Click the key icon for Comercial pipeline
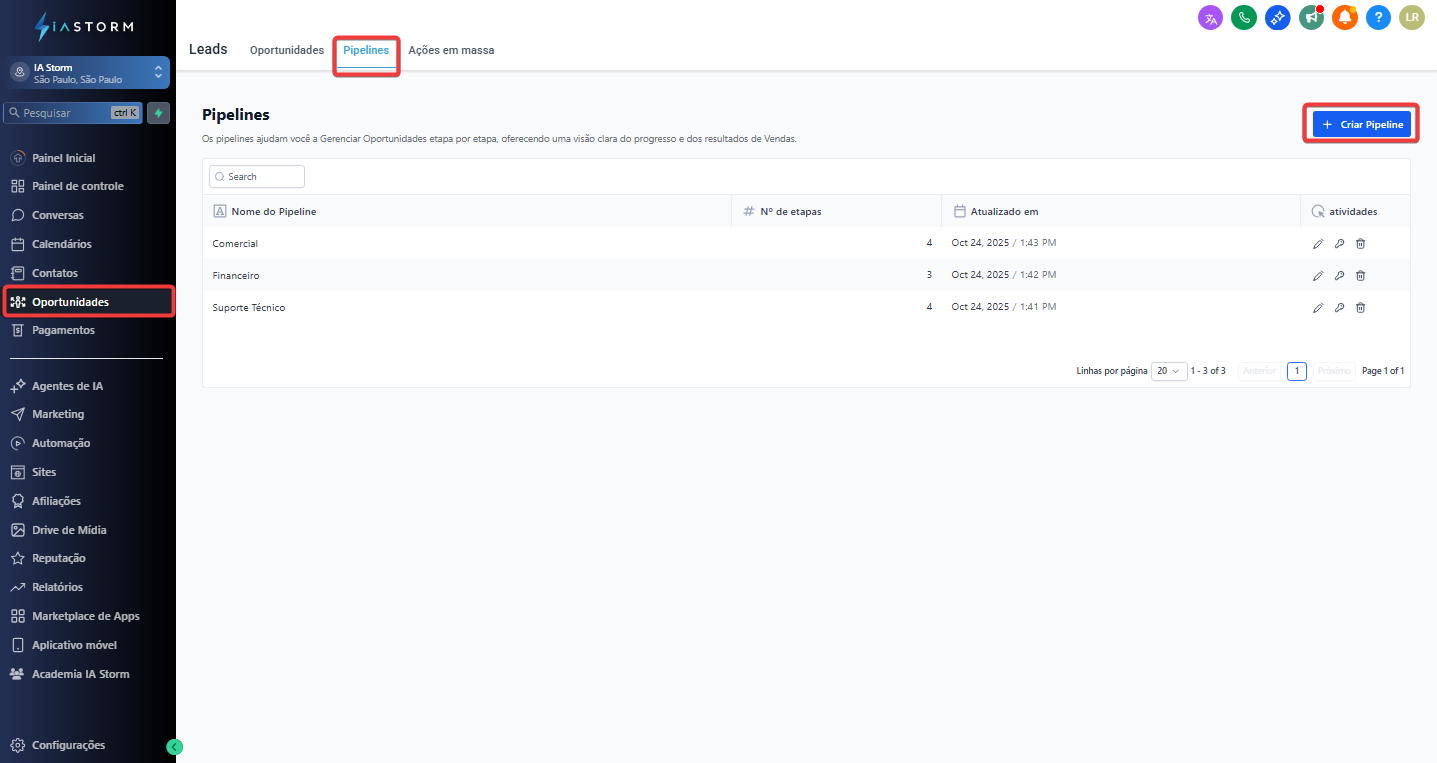Viewport: 1437px width, 763px height. (1339, 243)
